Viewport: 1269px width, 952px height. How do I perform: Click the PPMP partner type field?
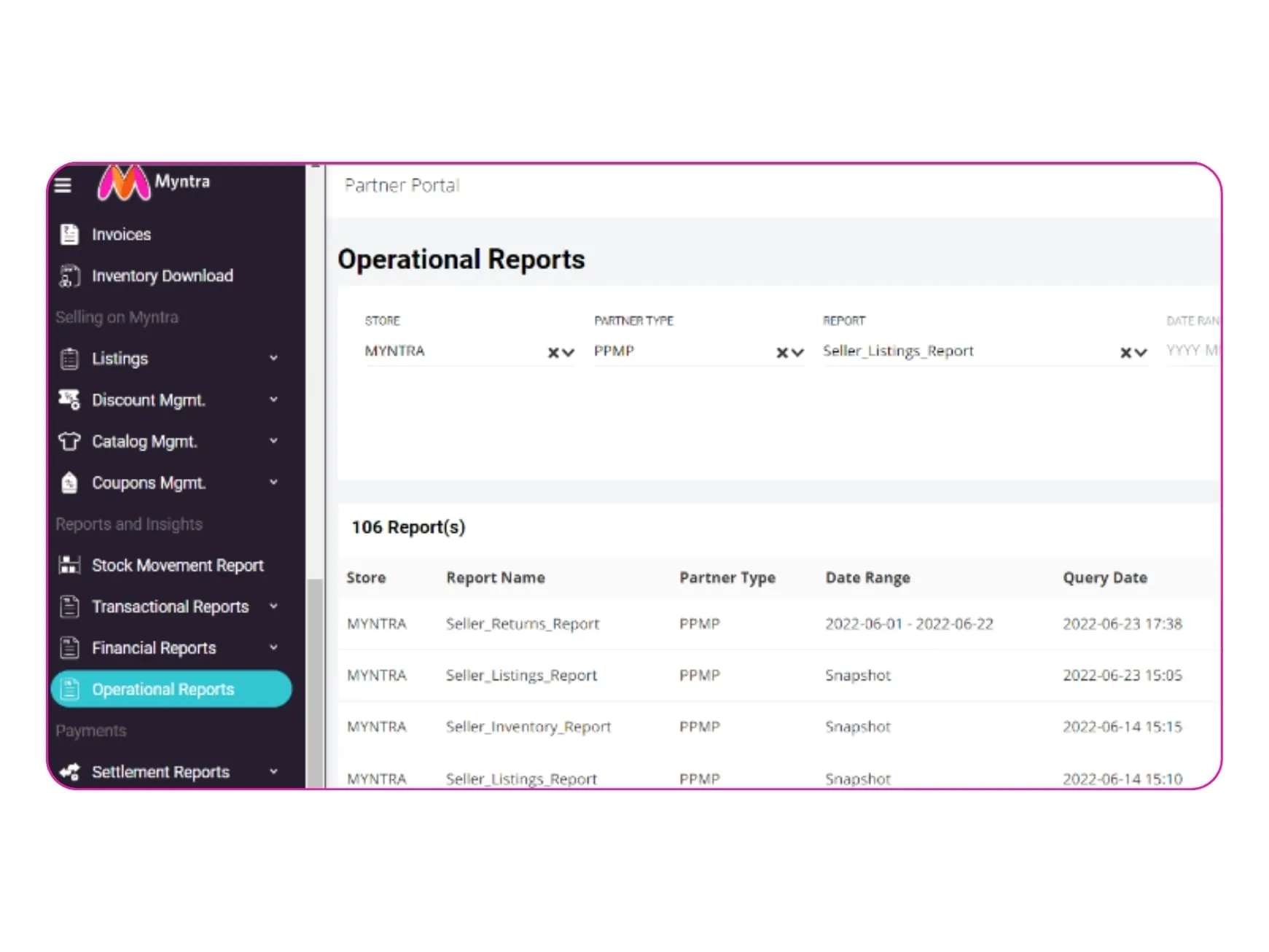coord(699,351)
